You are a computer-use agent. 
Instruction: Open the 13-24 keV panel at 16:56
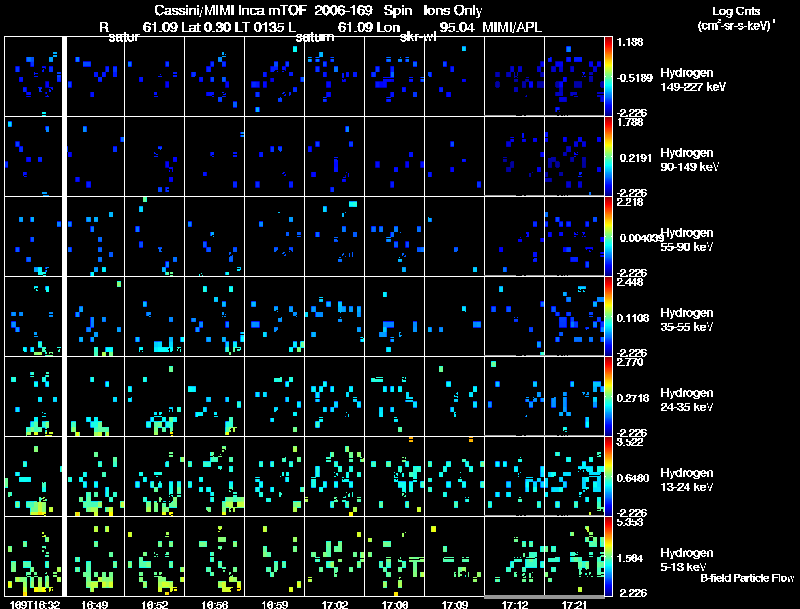(215, 476)
